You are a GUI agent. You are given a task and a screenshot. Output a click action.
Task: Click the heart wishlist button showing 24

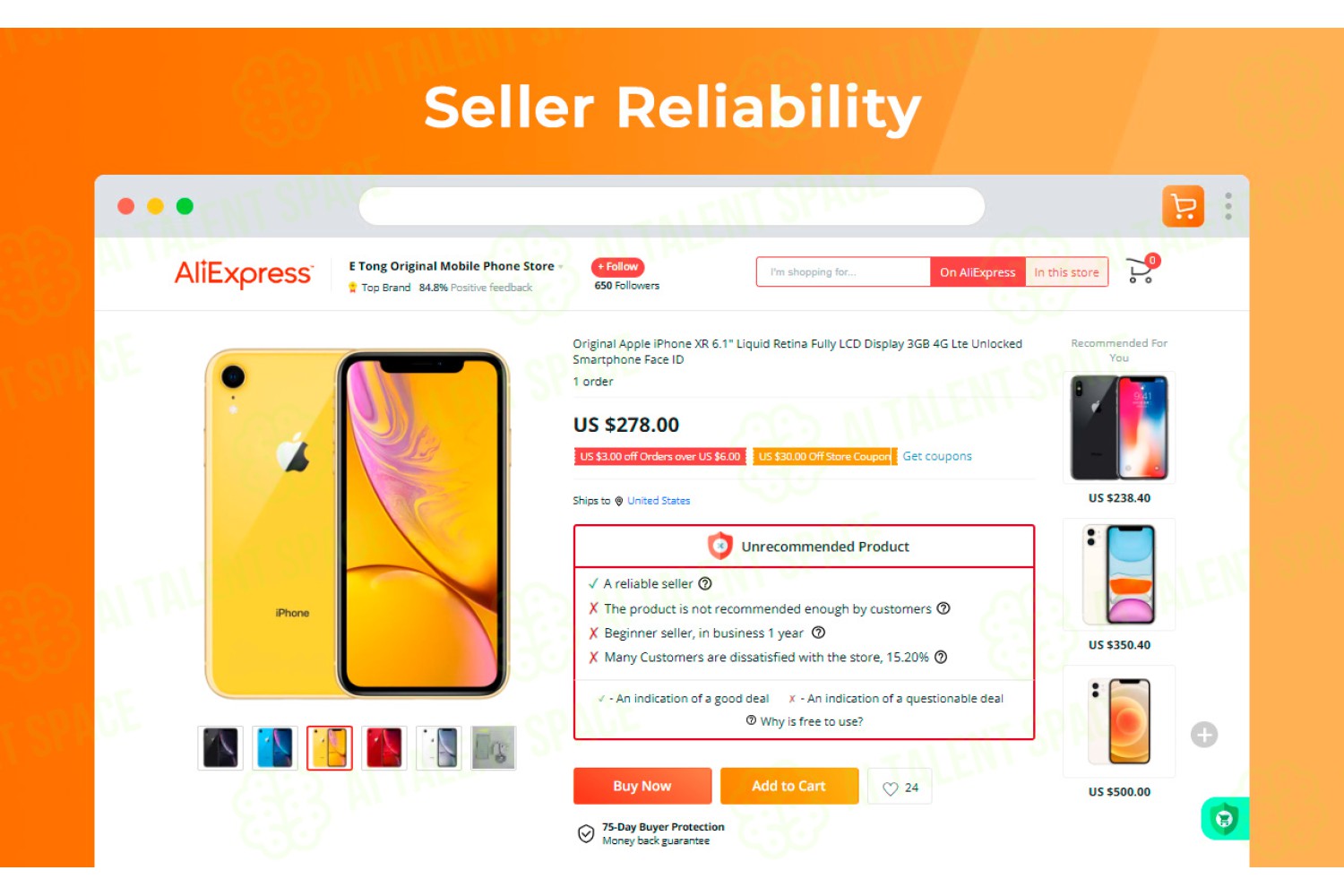900,787
